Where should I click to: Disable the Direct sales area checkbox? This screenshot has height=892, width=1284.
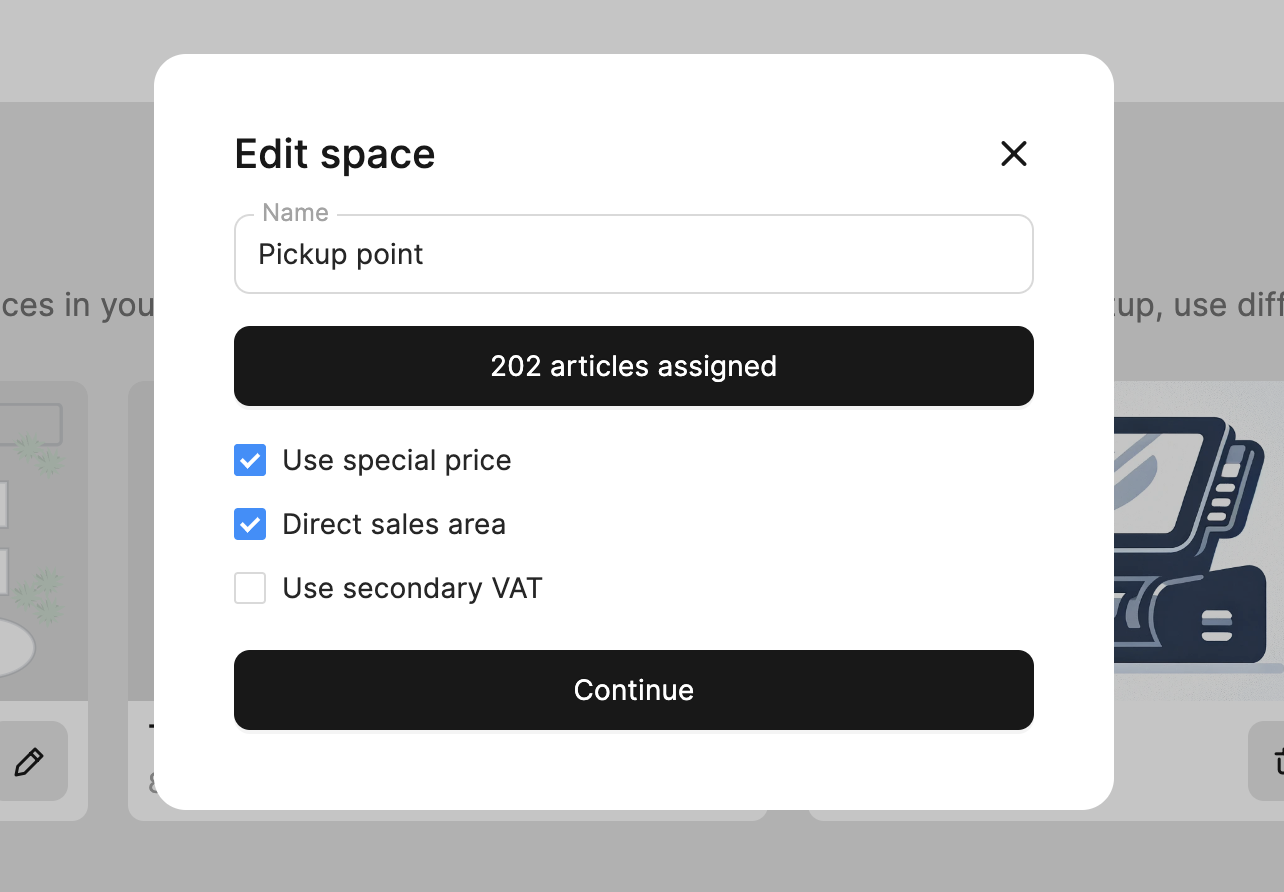pos(250,524)
